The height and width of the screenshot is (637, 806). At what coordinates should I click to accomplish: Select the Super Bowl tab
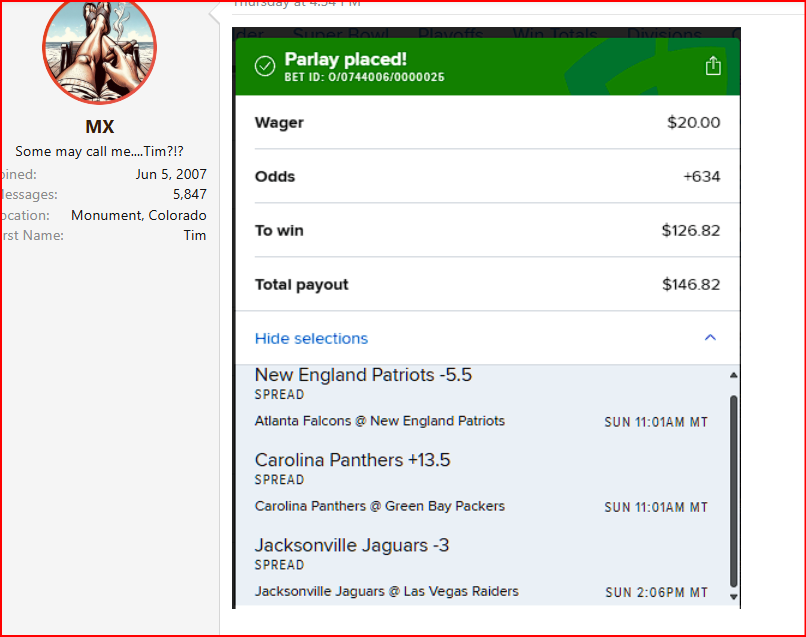[x=338, y=35]
